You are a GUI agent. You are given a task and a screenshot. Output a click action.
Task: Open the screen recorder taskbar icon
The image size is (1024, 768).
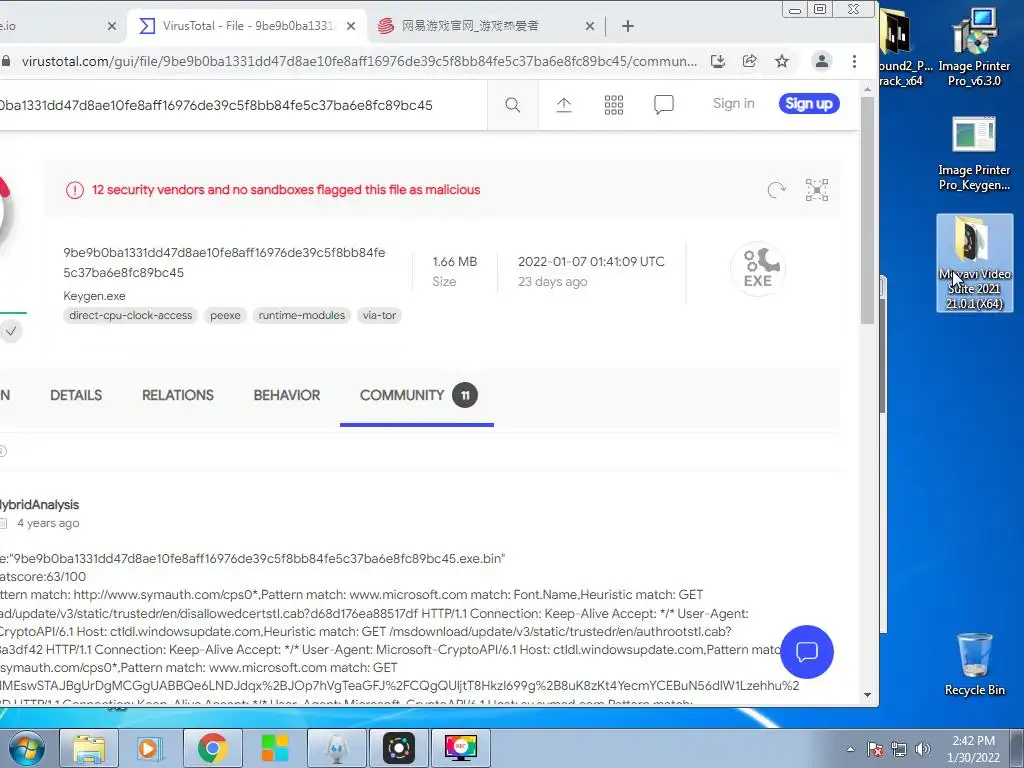coord(460,748)
